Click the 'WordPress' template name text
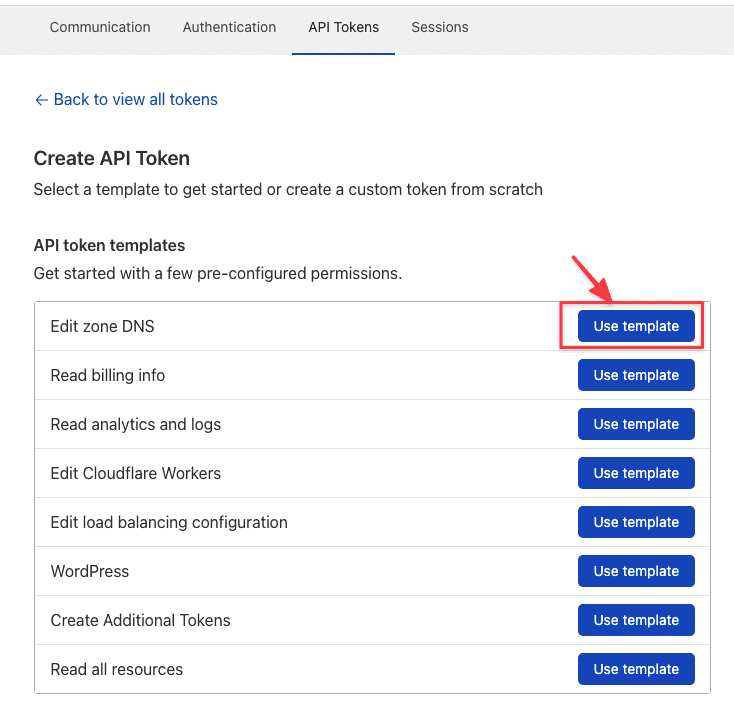The image size is (734, 719). click(90, 571)
